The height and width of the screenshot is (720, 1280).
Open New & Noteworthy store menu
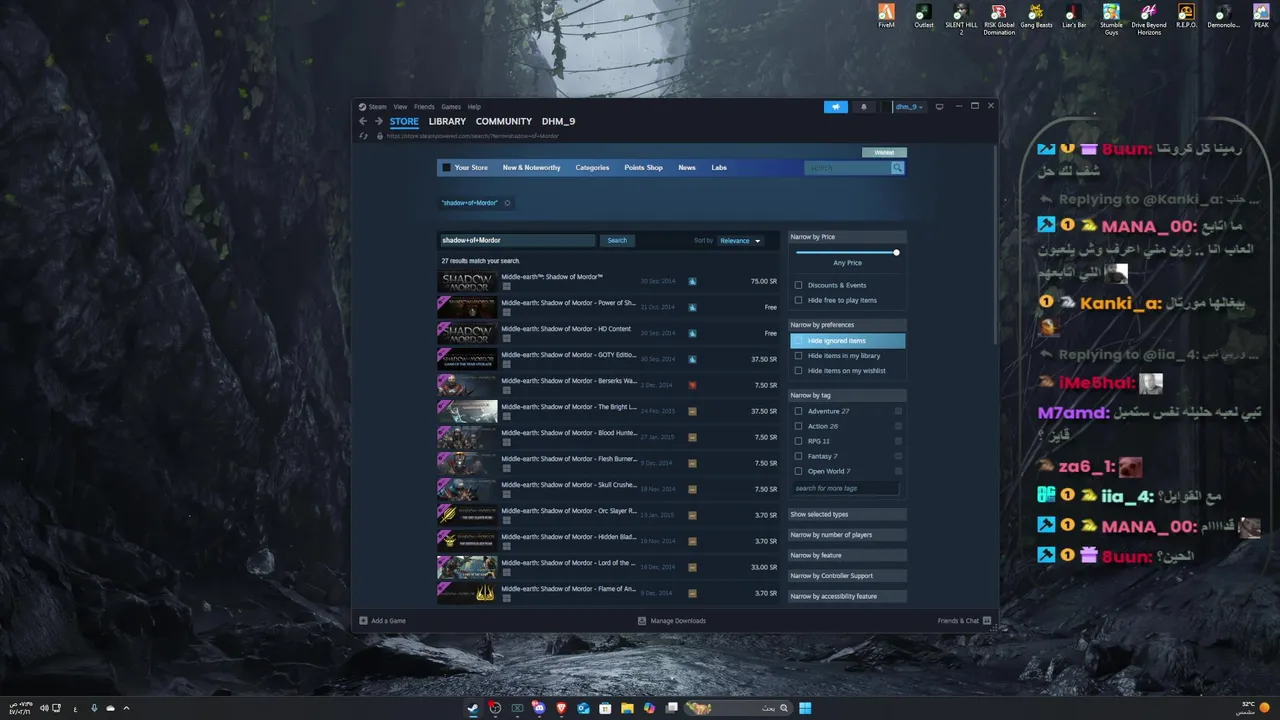click(x=531, y=168)
